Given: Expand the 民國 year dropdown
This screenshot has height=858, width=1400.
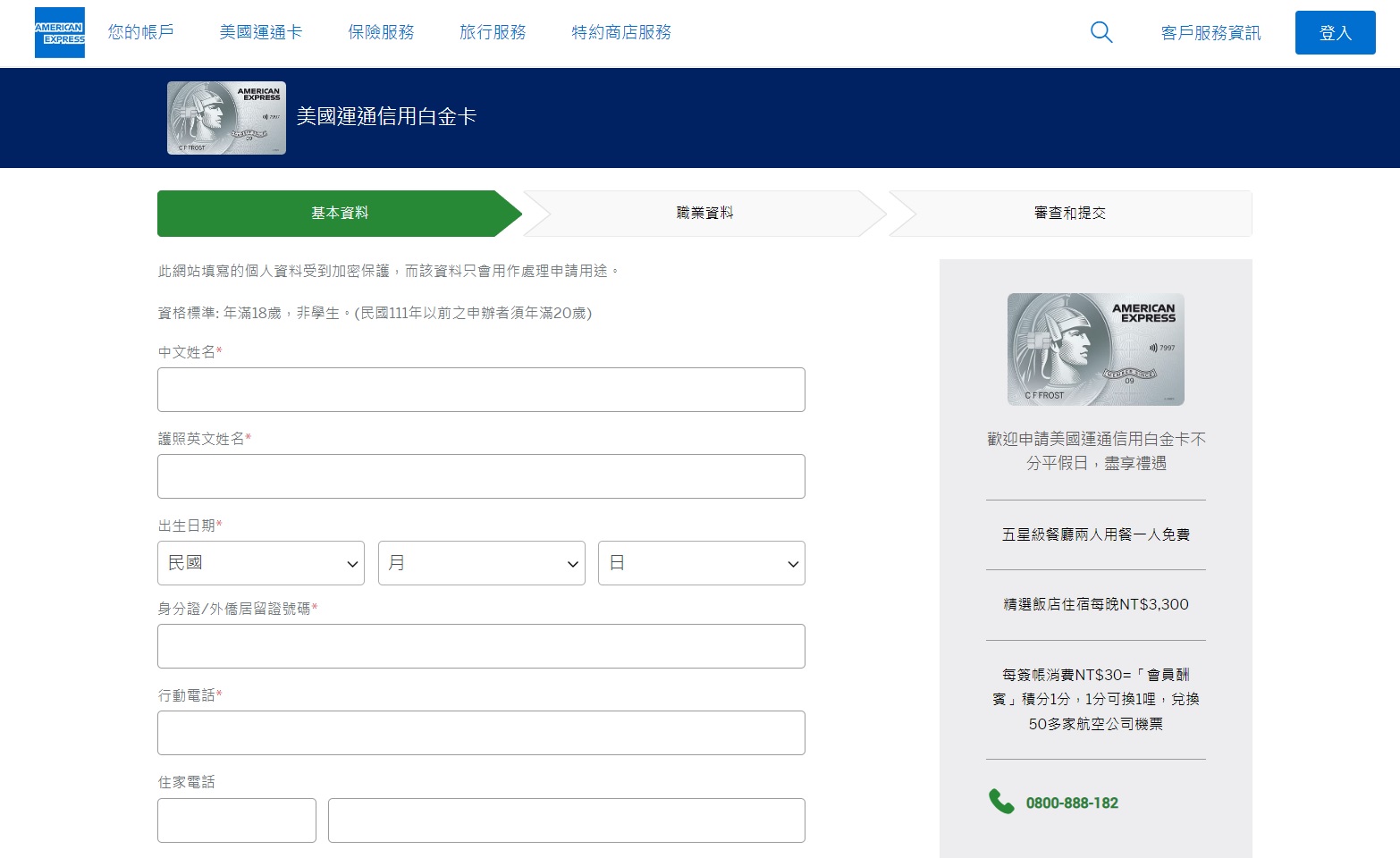Looking at the screenshot, I should tap(261, 563).
